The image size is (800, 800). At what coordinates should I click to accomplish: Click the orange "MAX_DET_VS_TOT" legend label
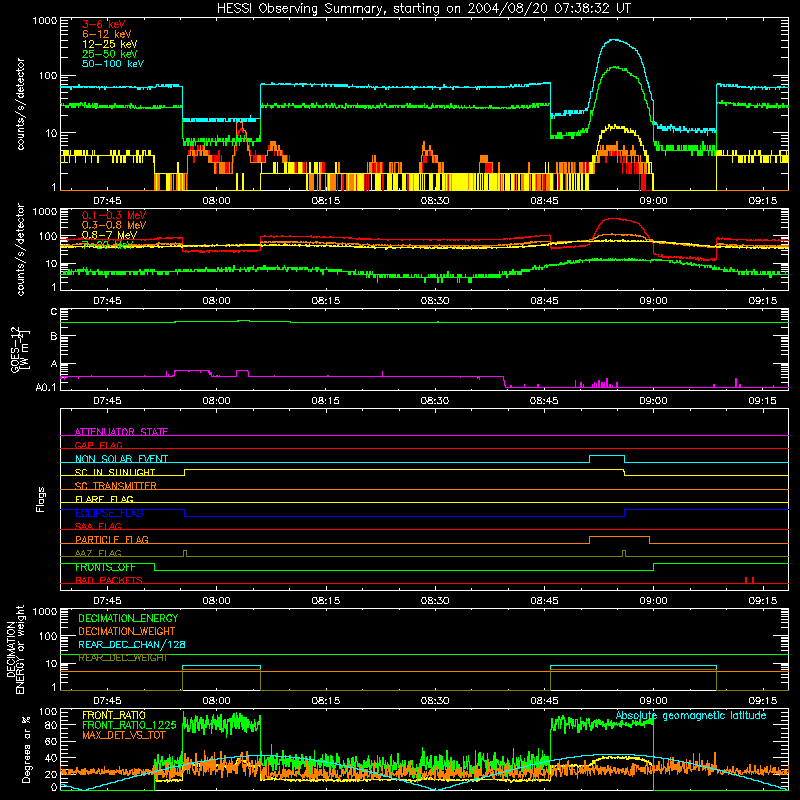click(124, 735)
